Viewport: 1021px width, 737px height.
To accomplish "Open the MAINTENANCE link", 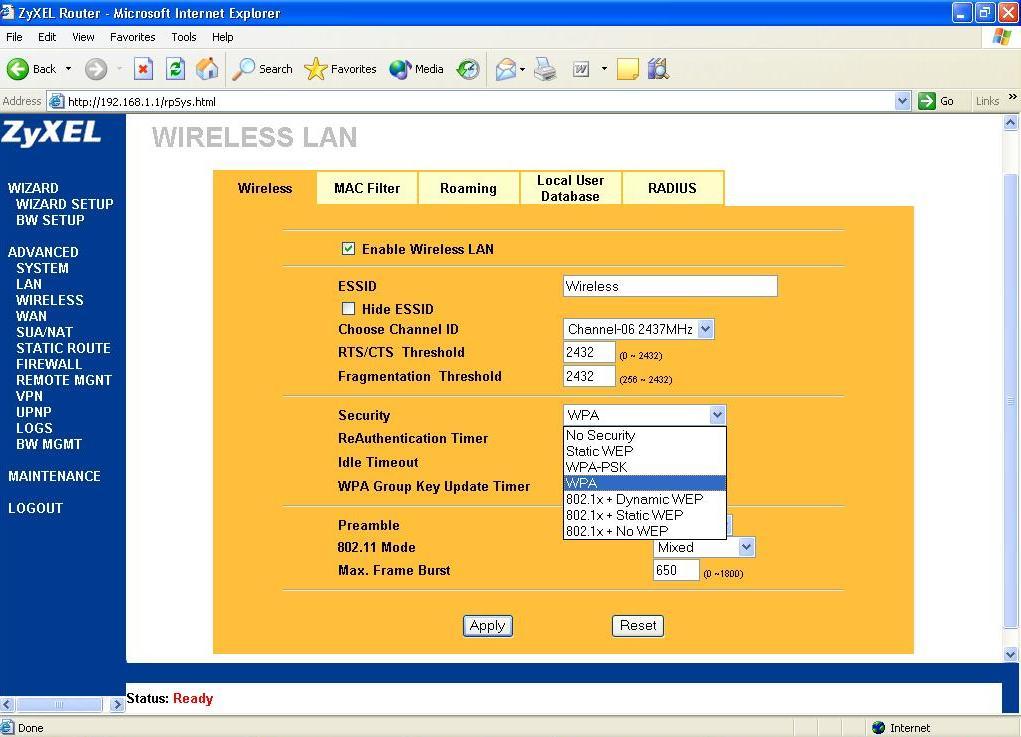I will click(x=54, y=476).
